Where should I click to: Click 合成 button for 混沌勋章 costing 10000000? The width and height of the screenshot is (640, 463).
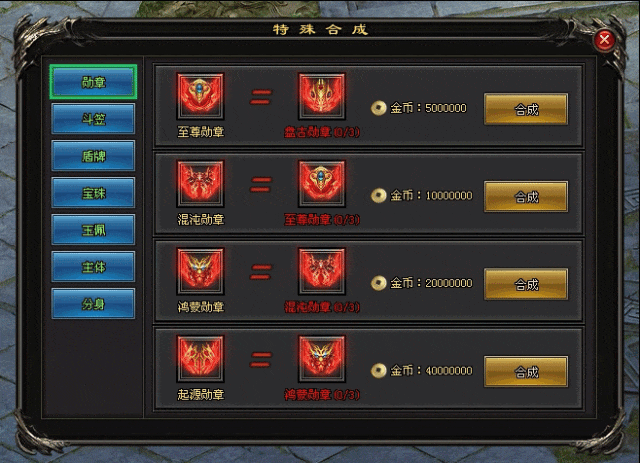point(526,197)
